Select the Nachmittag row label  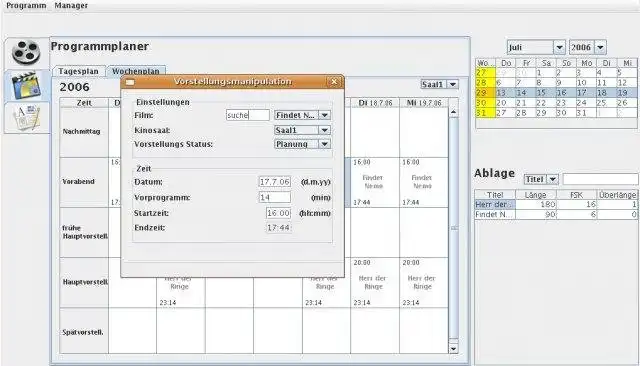pyautogui.click(x=84, y=131)
